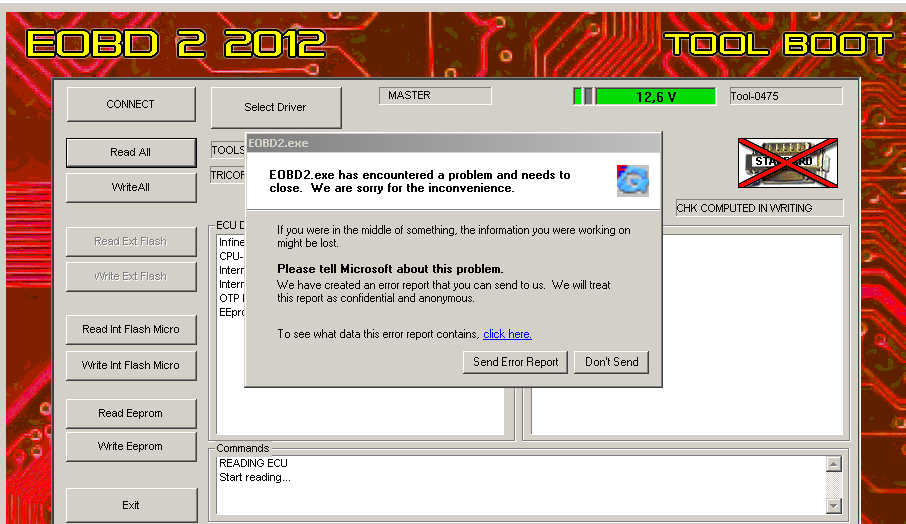Choose Read Int Flash Micro
This screenshot has height=524, width=906.
click(131, 329)
